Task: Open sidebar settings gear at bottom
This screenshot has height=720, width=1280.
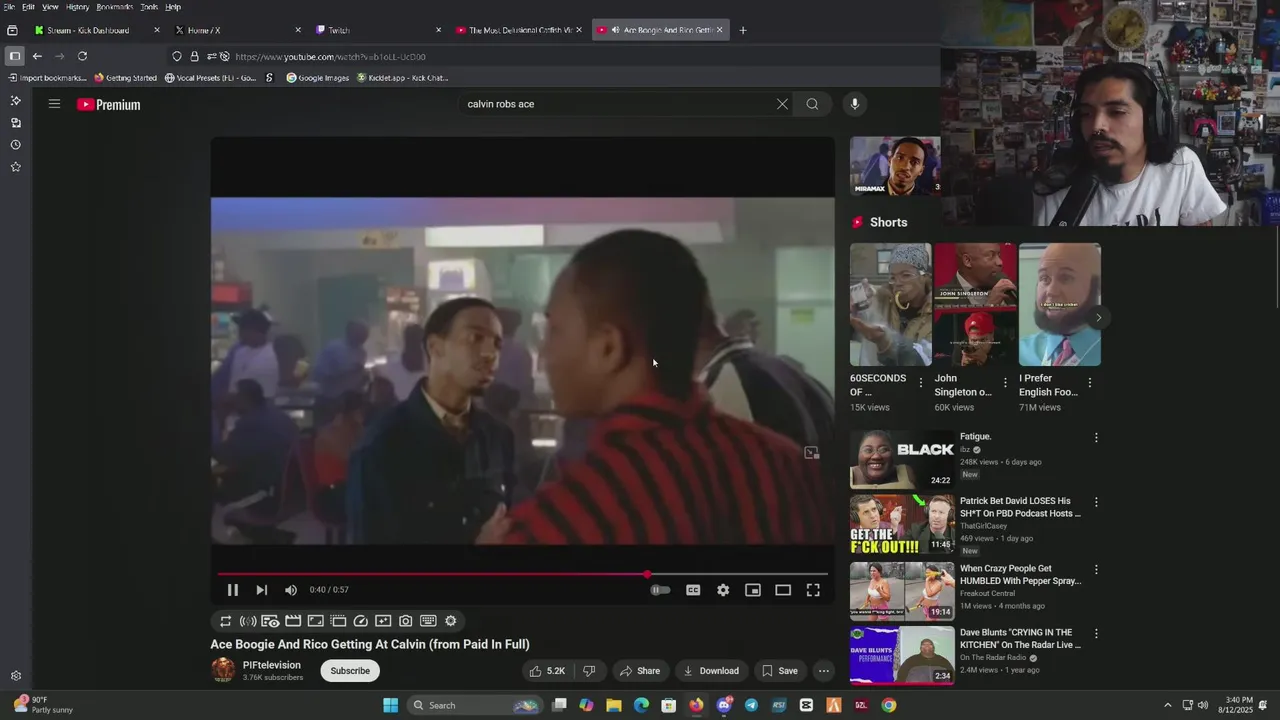Action: [15, 676]
